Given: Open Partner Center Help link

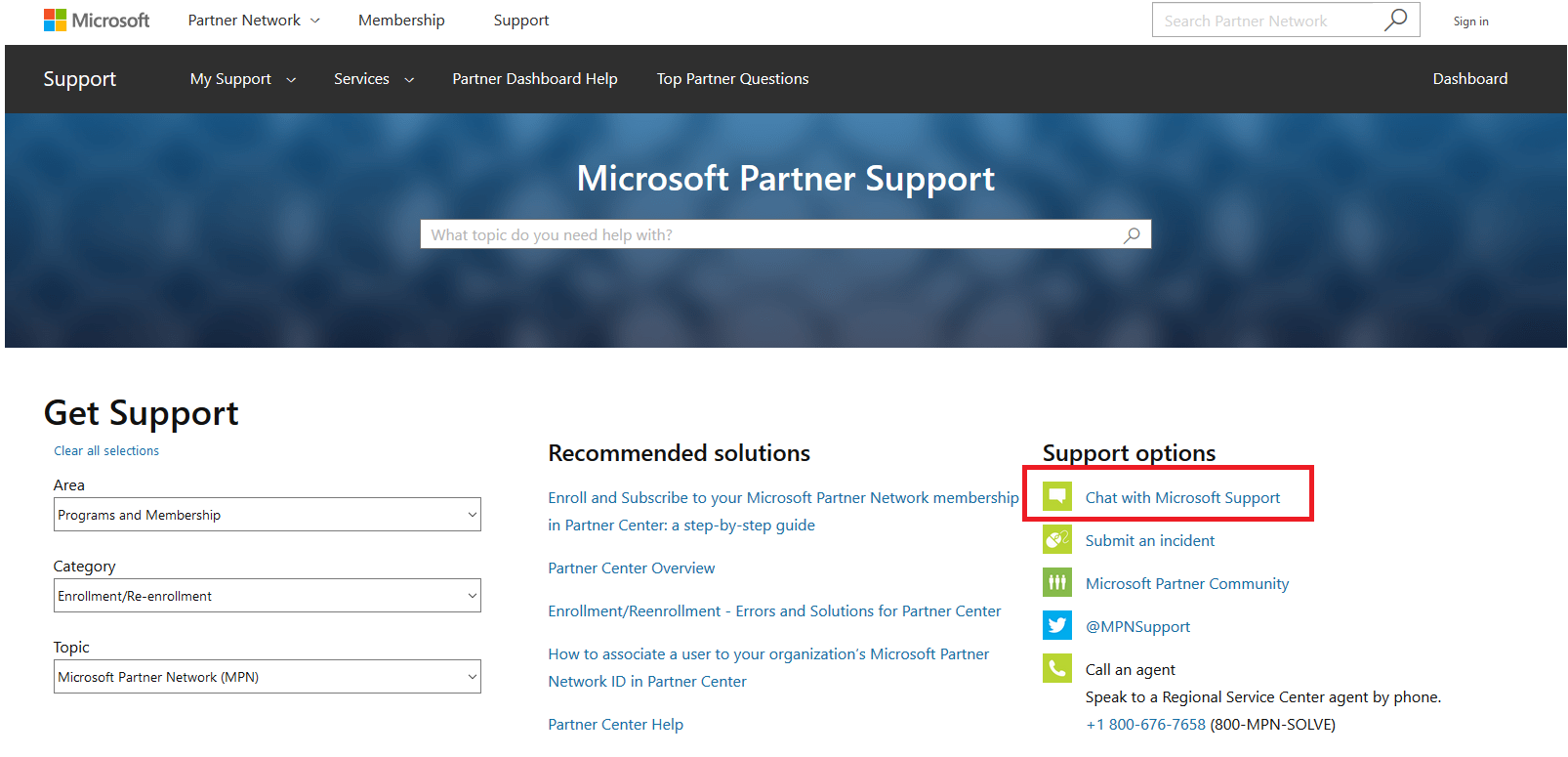Looking at the screenshot, I should pyautogui.click(x=616, y=724).
